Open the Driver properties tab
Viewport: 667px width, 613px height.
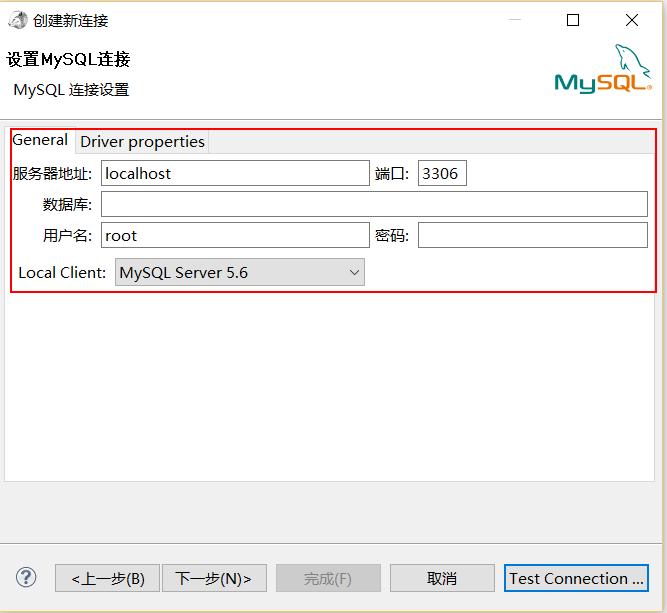[x=142, y=142]
